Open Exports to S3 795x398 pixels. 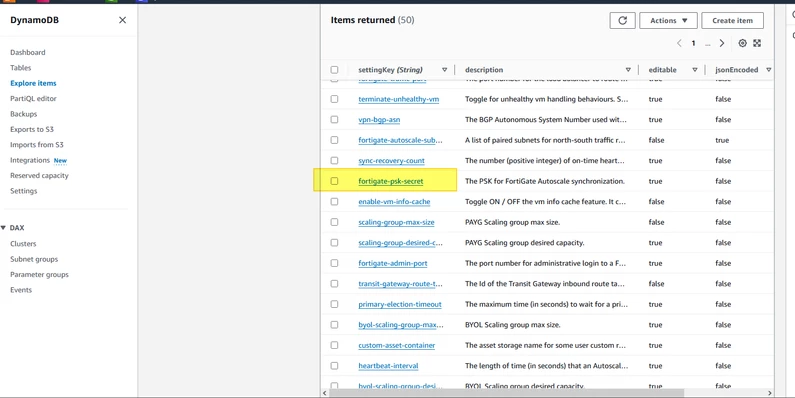(31, 129)
